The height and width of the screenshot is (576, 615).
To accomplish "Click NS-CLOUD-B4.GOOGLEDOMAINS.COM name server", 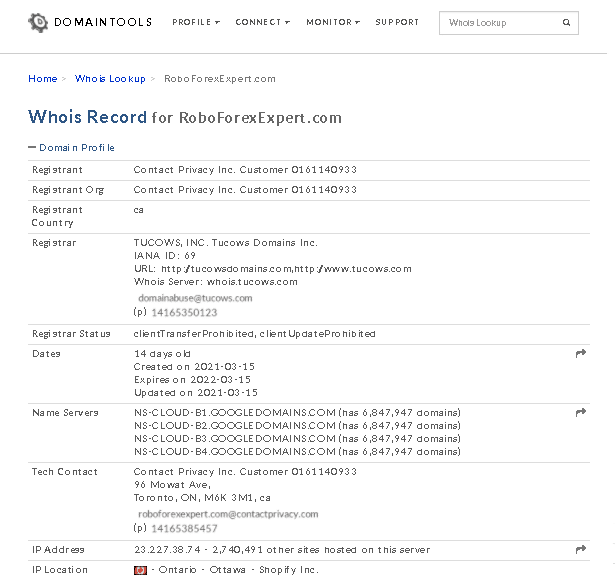I will click(x=235, y=451).
